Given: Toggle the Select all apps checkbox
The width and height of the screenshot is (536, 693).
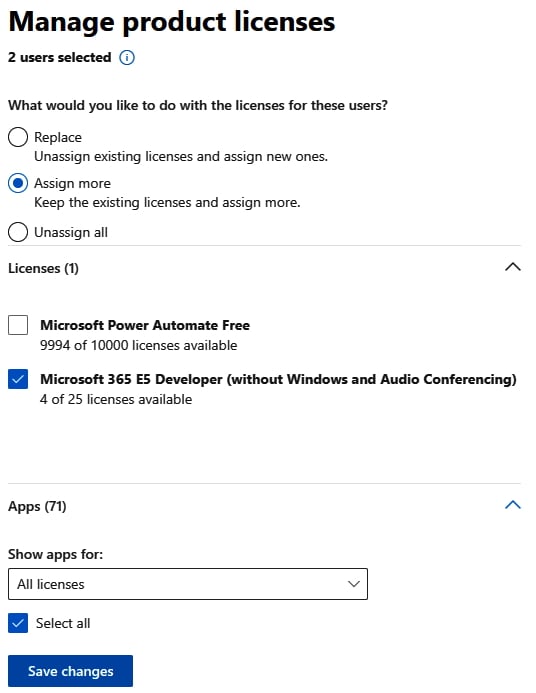Looking at the screenshot, I should pos(18,623).
